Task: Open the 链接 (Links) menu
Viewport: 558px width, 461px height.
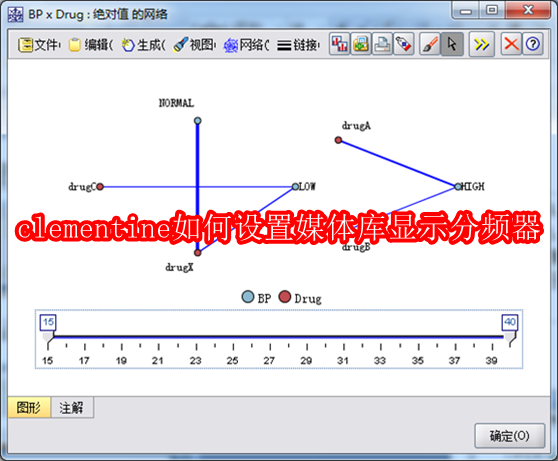Action: tap(298, 45)
